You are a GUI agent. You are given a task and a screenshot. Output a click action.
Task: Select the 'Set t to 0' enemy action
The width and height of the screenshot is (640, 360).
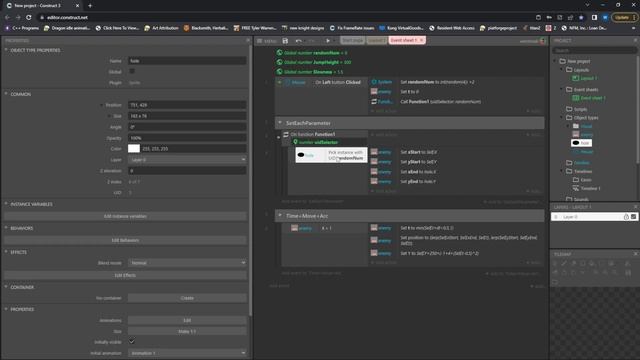click(409, 91)
